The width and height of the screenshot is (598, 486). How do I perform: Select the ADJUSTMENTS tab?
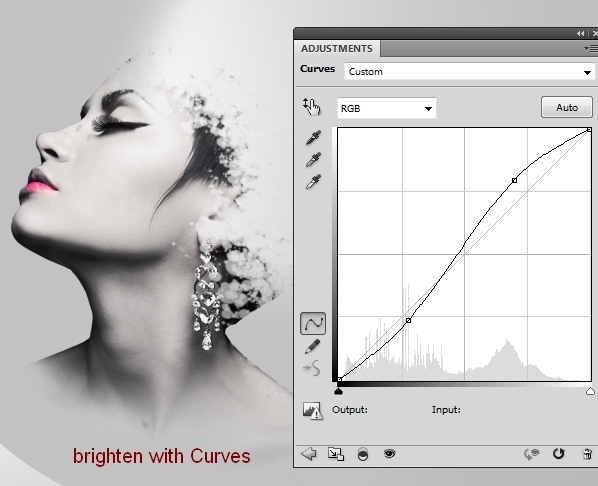[x=337, y=48]
